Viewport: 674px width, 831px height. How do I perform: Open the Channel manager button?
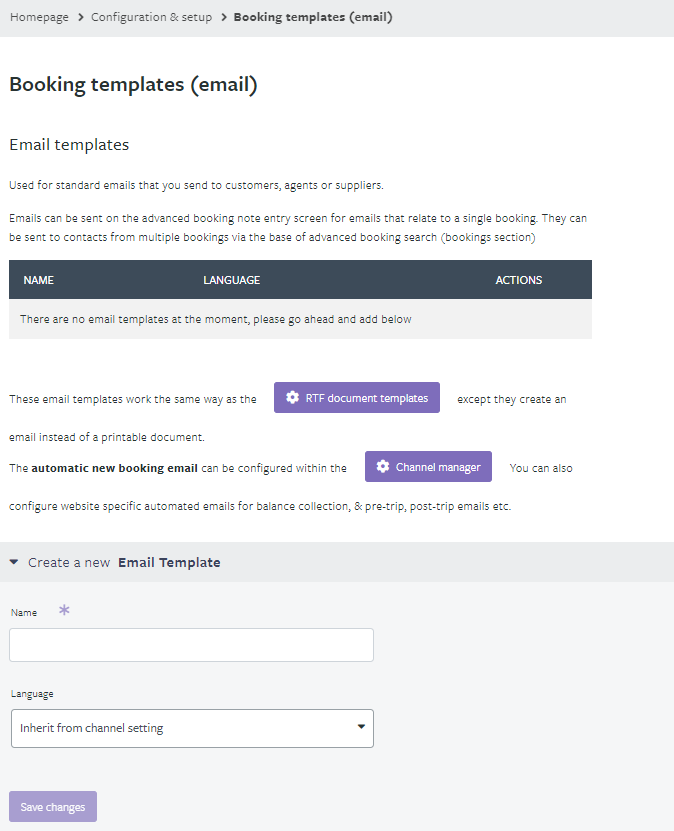[x=428, y=466]
